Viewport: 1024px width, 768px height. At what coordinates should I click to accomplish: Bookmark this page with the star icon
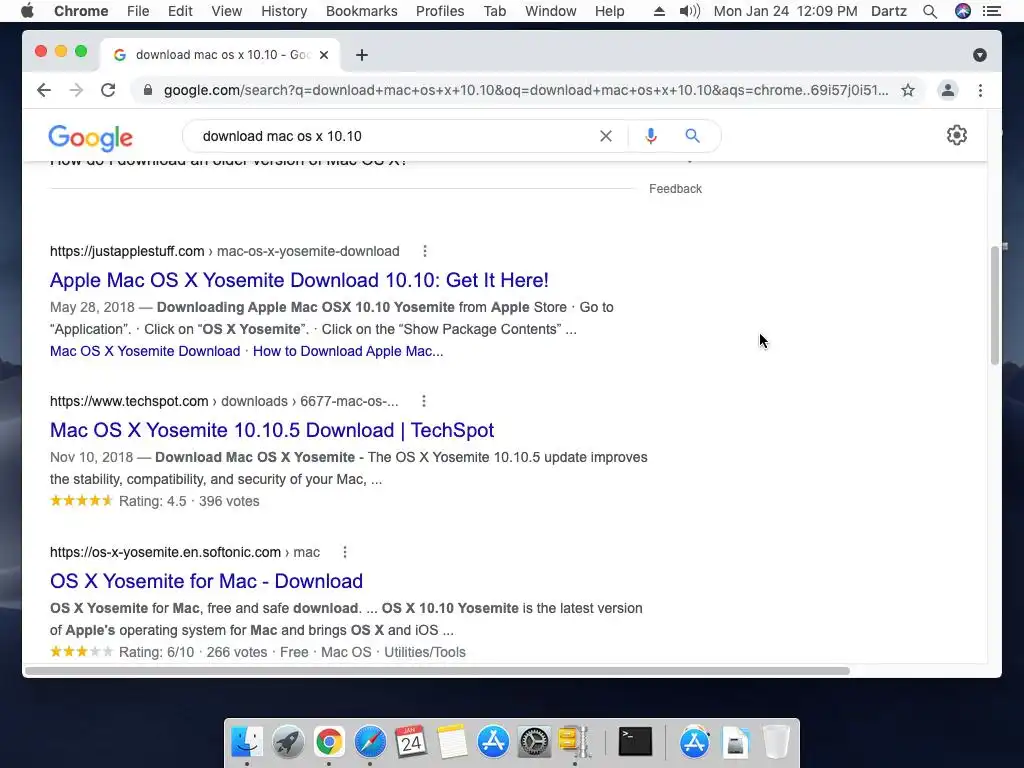[908, 90]
